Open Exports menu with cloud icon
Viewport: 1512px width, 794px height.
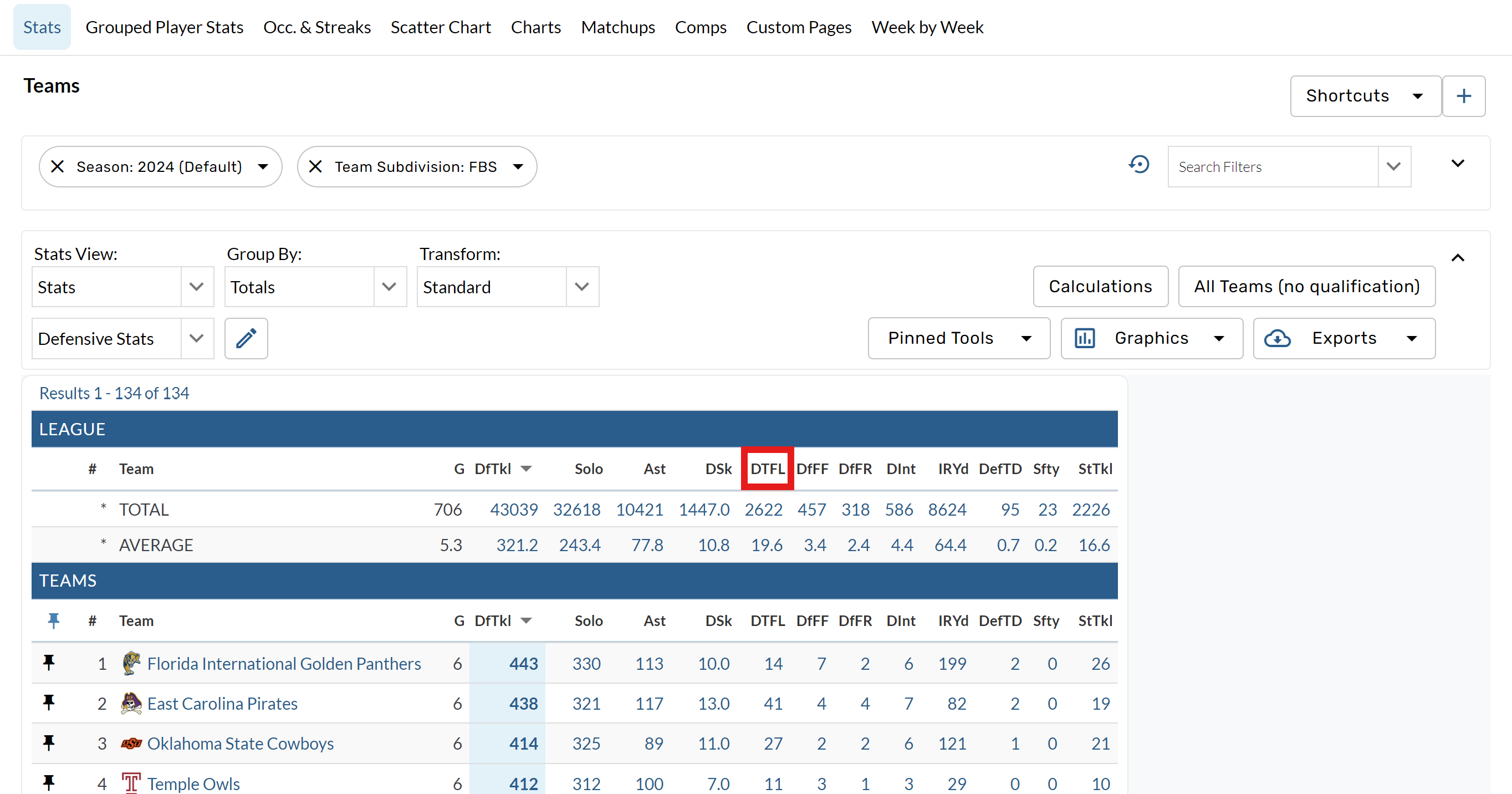(1344, 338)
